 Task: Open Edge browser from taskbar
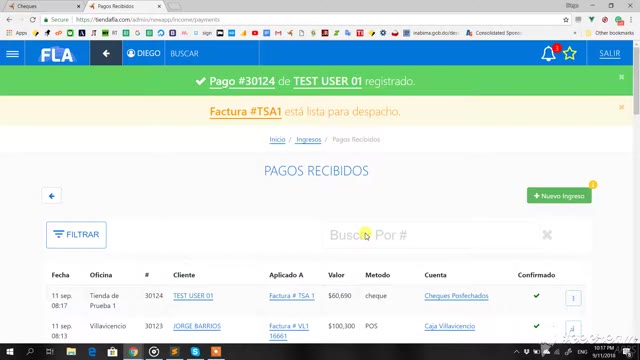pos(92,351)
